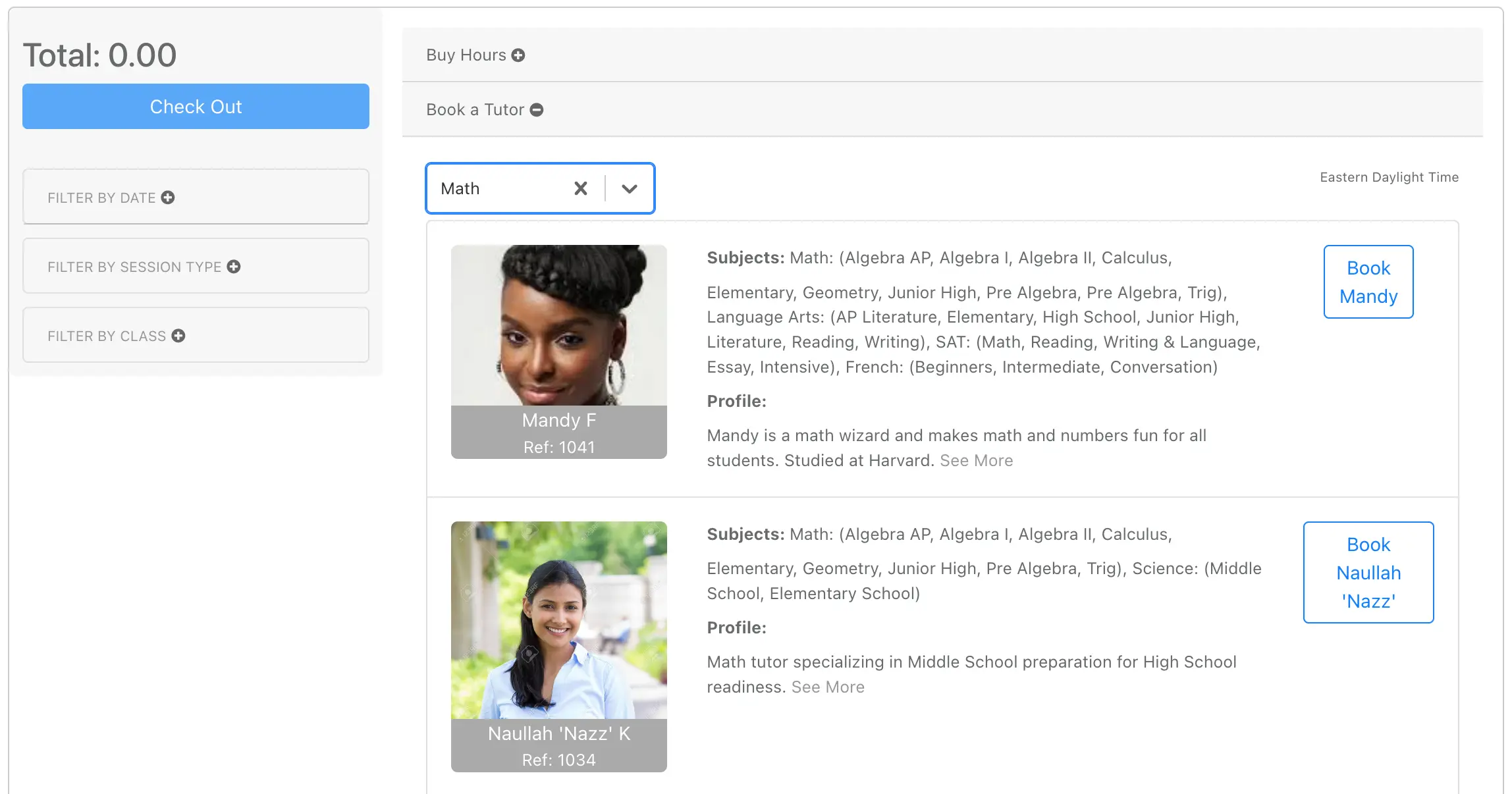Click the plus icon on Filter by Class
Image resolution: width=1512 pixels, height=794 pixels.
coord(178,336)
